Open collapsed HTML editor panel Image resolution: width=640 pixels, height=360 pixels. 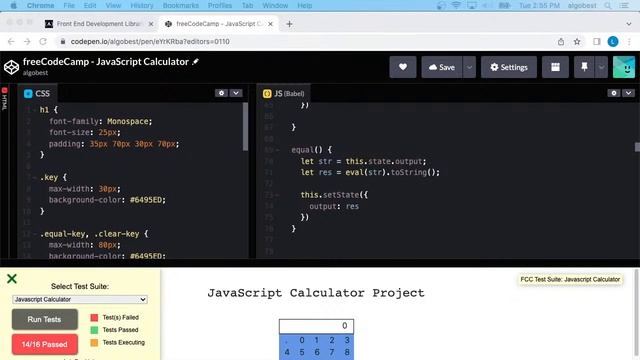click(4, 99)
